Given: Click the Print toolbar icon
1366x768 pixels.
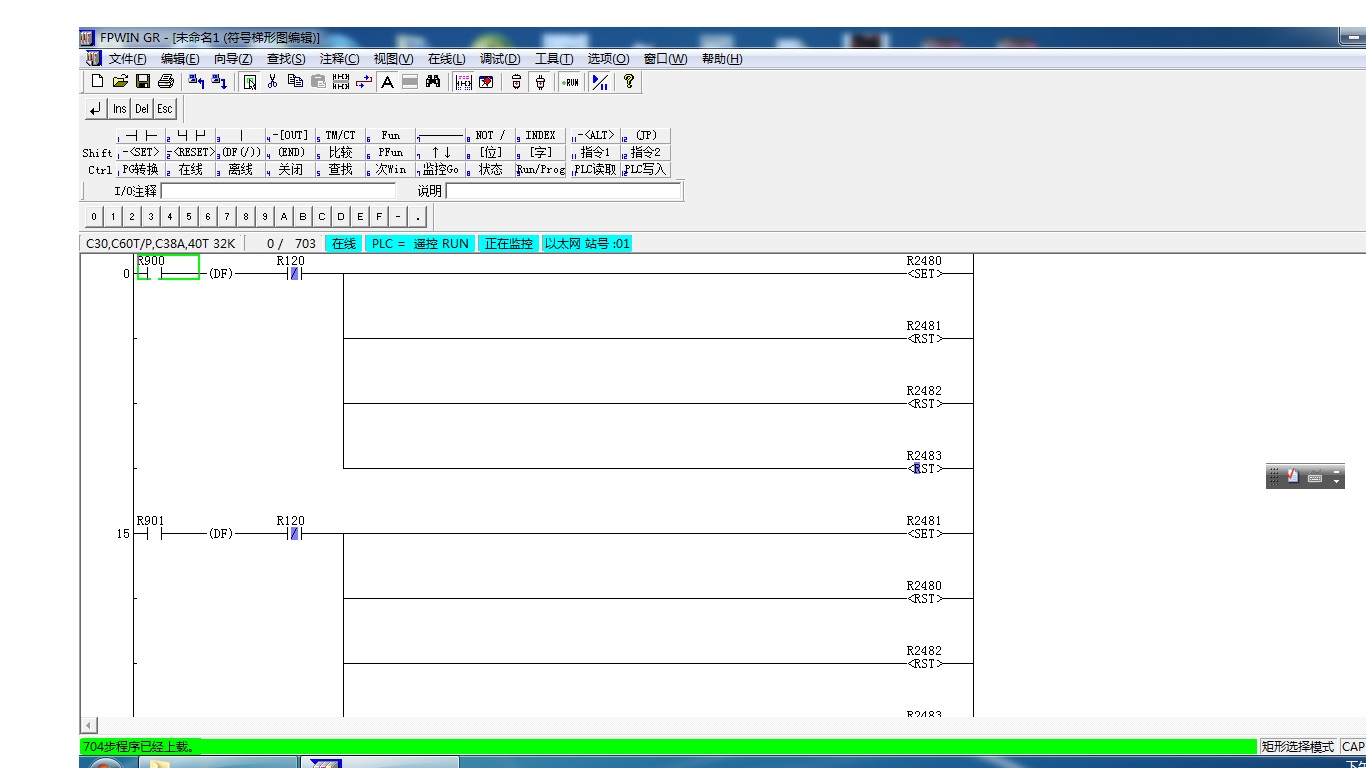Looking at the screenshot, I should coord(166,82).
